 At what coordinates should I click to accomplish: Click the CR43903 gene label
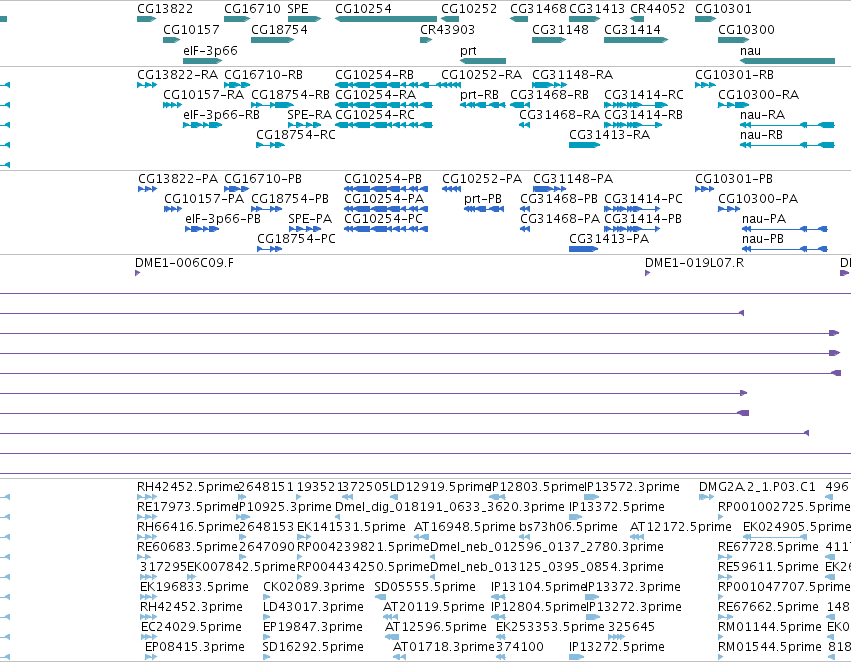[x=447, y=29]
